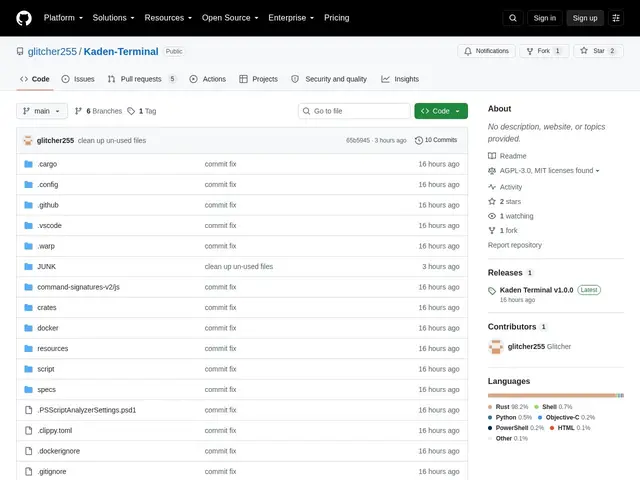Click Report repository link
The width and height of the screenshot is (640, 480).
515,245
